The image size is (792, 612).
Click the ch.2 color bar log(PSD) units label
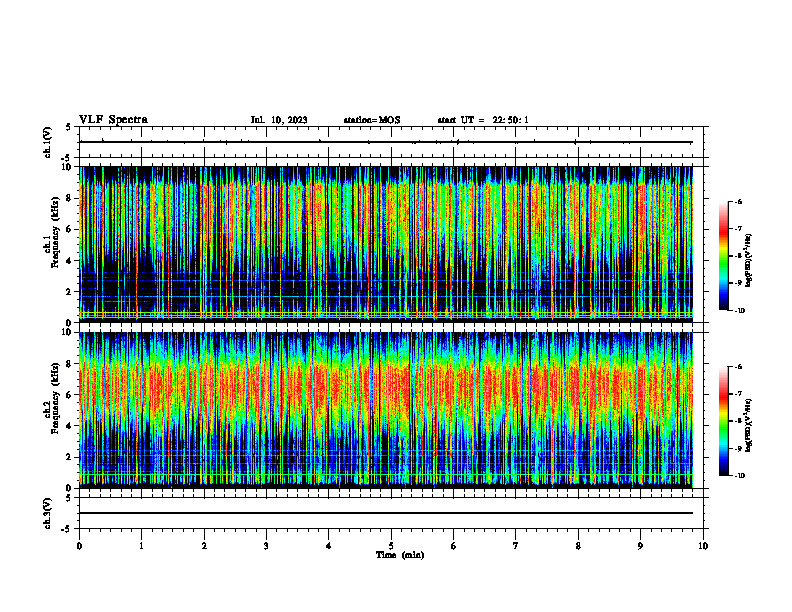click(x=749, y=425)
